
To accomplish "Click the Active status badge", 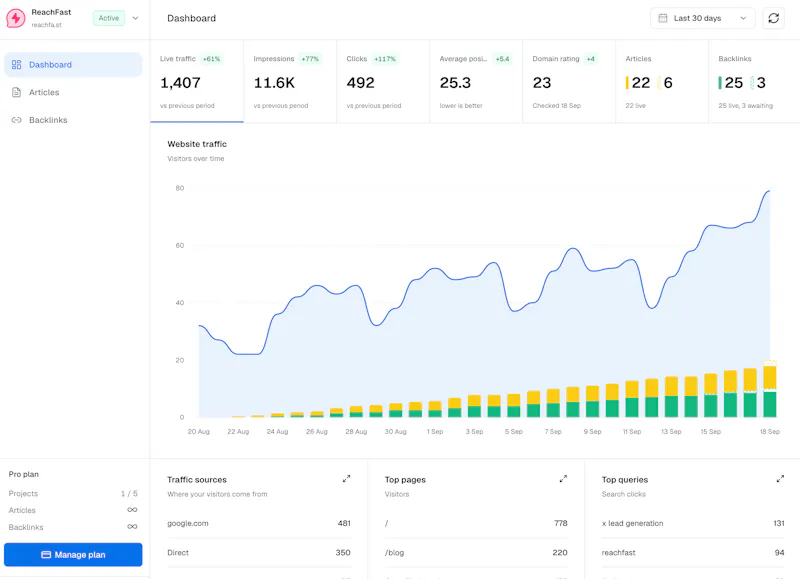I will pyautogui.click(x=109, y=18).
